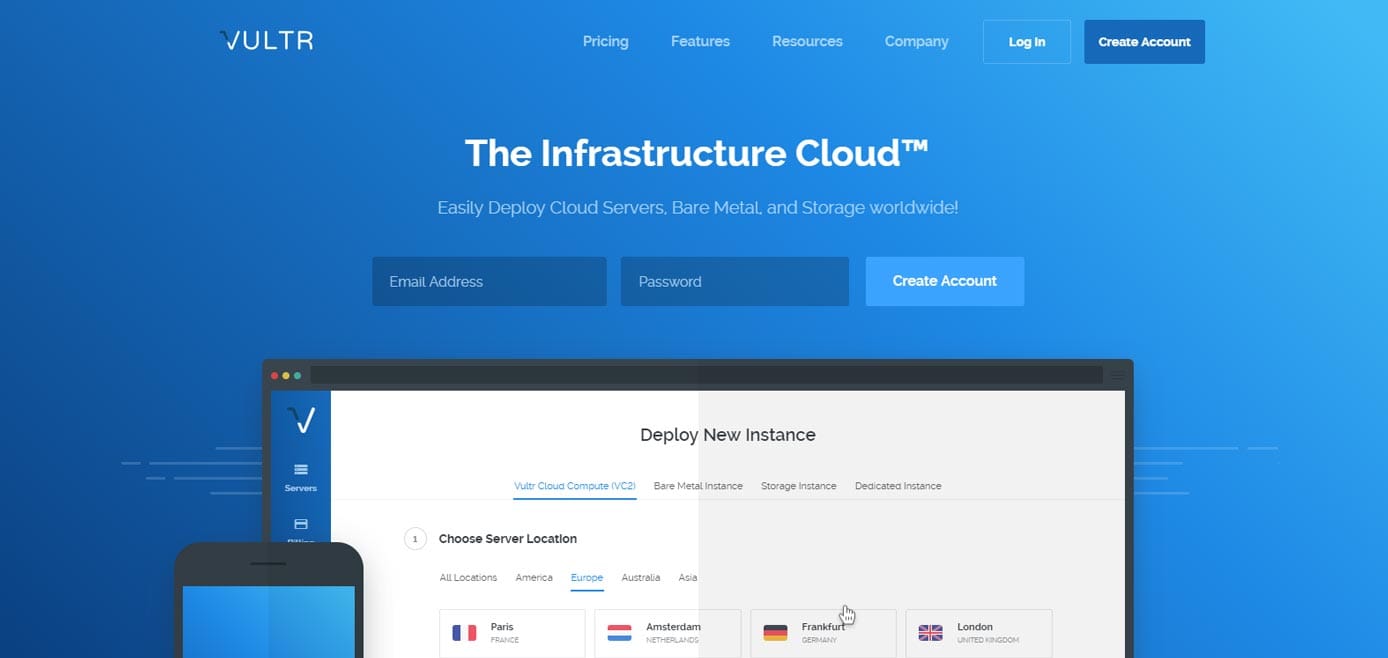The height and width of the screenshot is (658, 1388).
Task: Click the UK flag on the London card
Action: click(930, 631)
